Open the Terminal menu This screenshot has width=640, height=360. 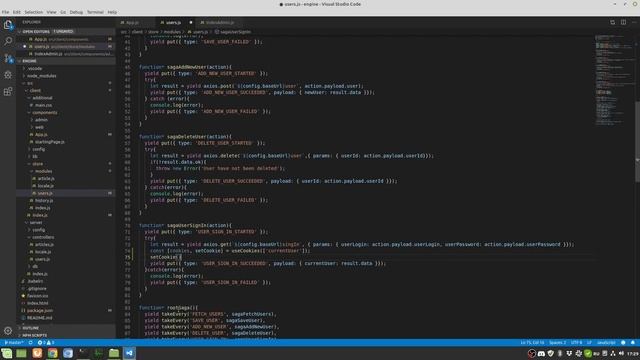click(x=95, y=12)
